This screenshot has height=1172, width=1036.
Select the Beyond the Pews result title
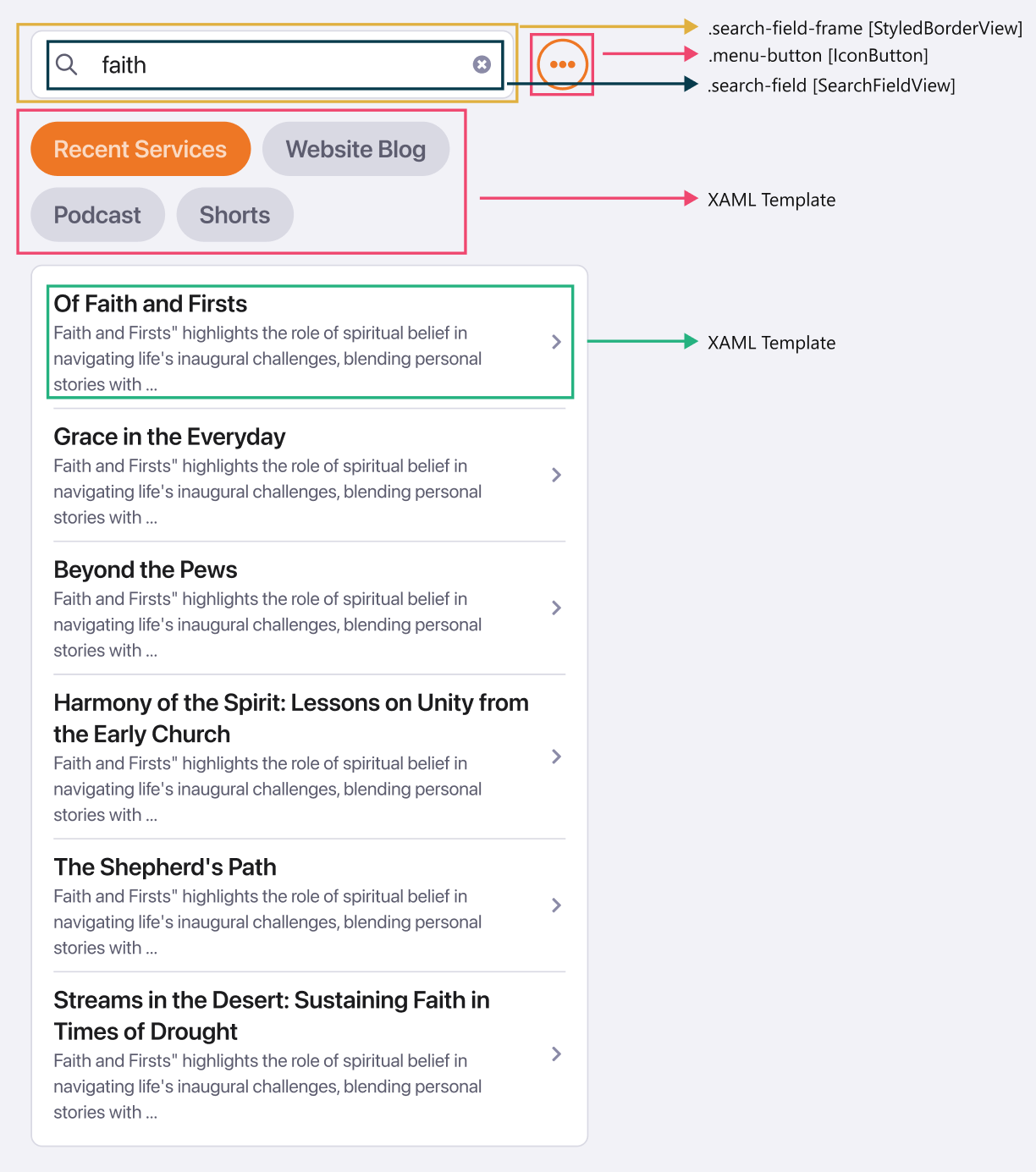coord(146,569)
